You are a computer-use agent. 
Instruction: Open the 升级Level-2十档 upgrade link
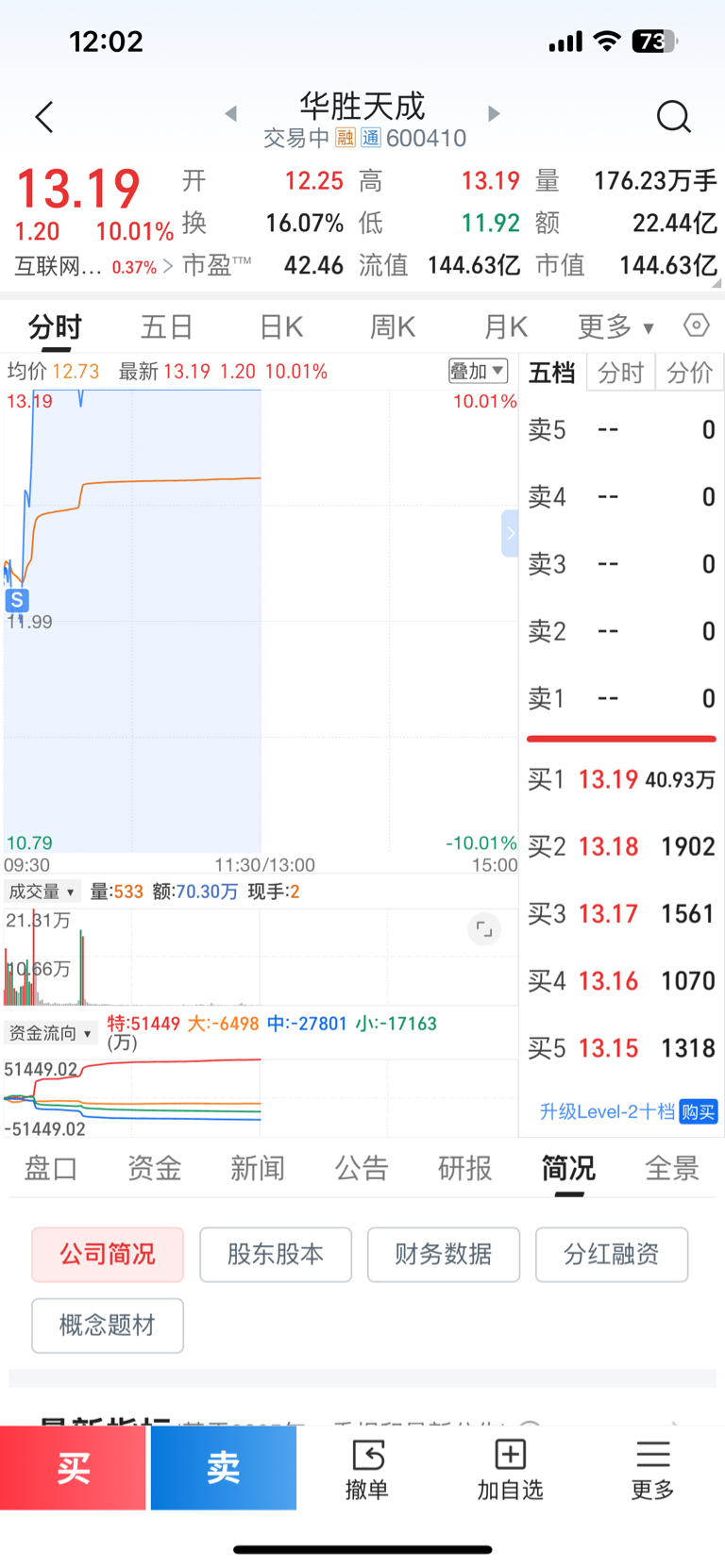(x=607, y=1111)
